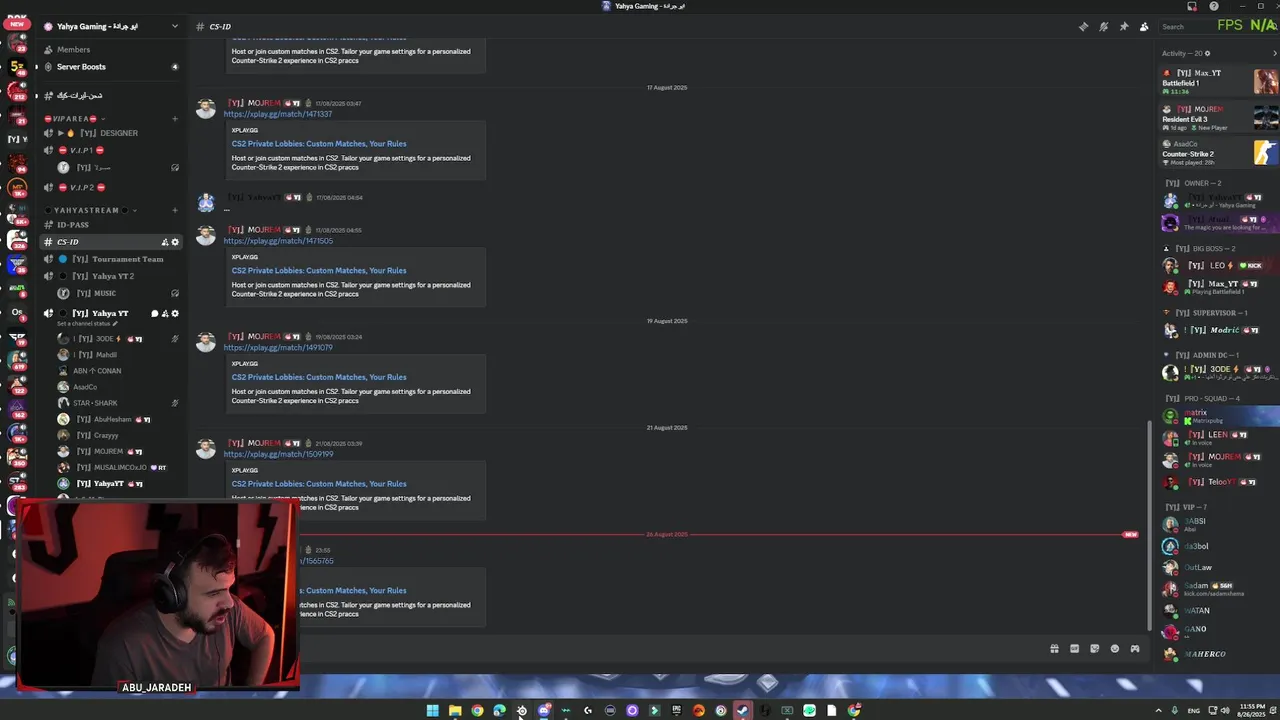Open xplay.gg/match/1509199 link
The height and width of the screenshot is (720, 1280).
pyautogui.click(x=278, y=454)
